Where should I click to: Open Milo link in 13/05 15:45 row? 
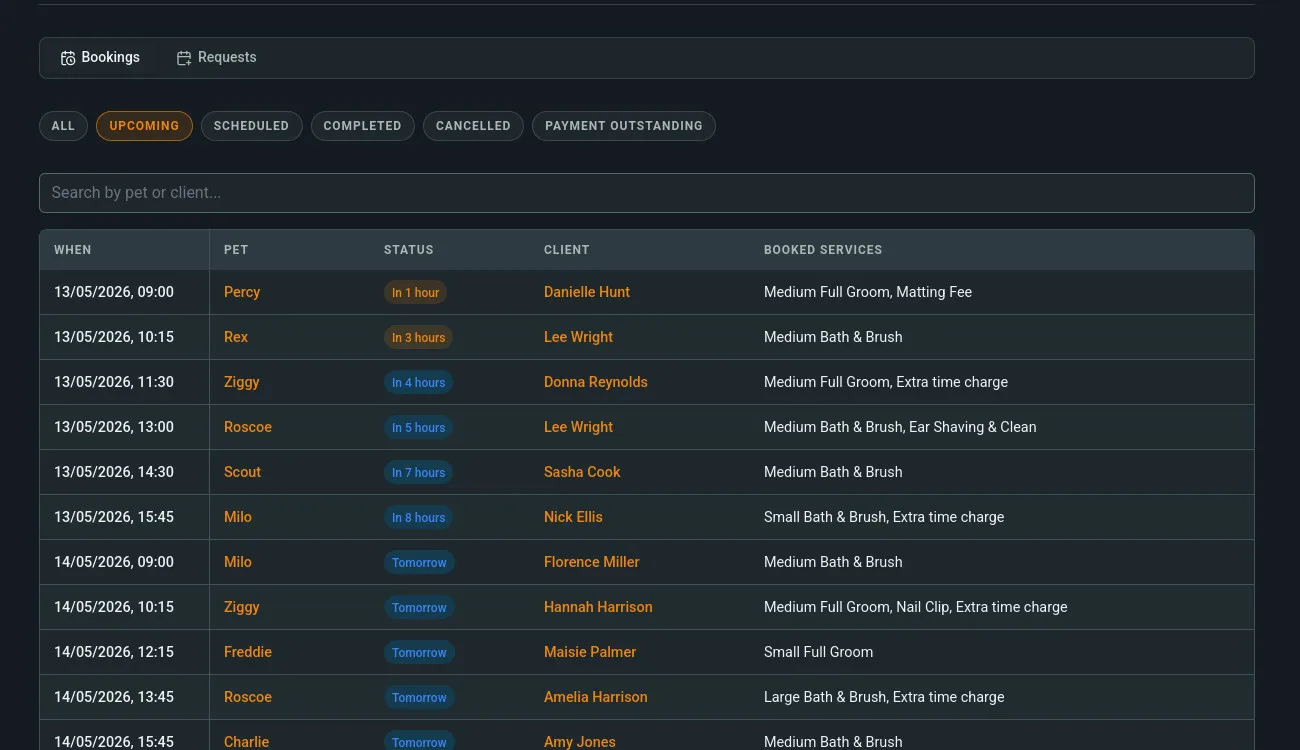click(238, 517)
